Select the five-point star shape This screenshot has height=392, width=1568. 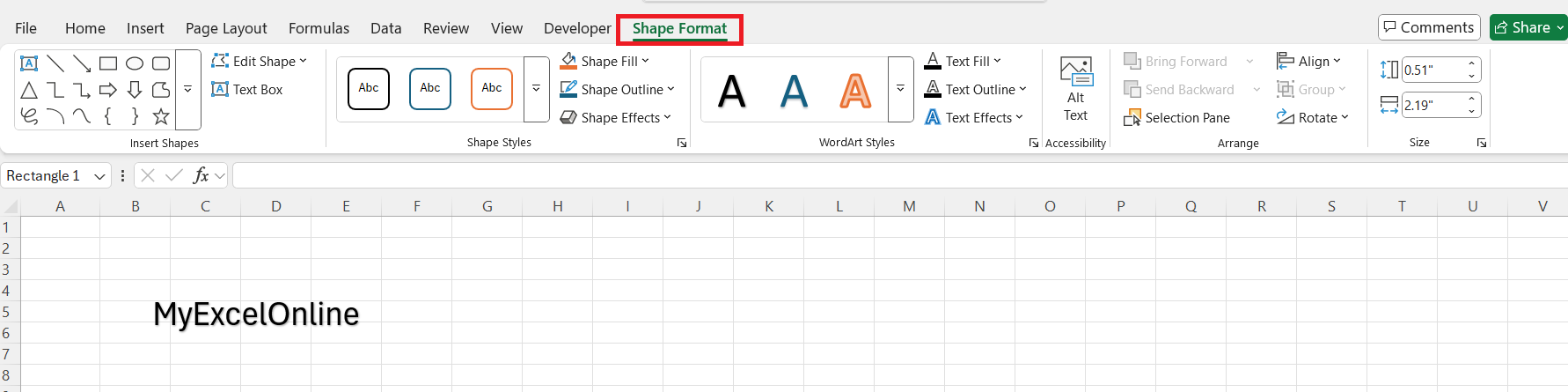161,116
